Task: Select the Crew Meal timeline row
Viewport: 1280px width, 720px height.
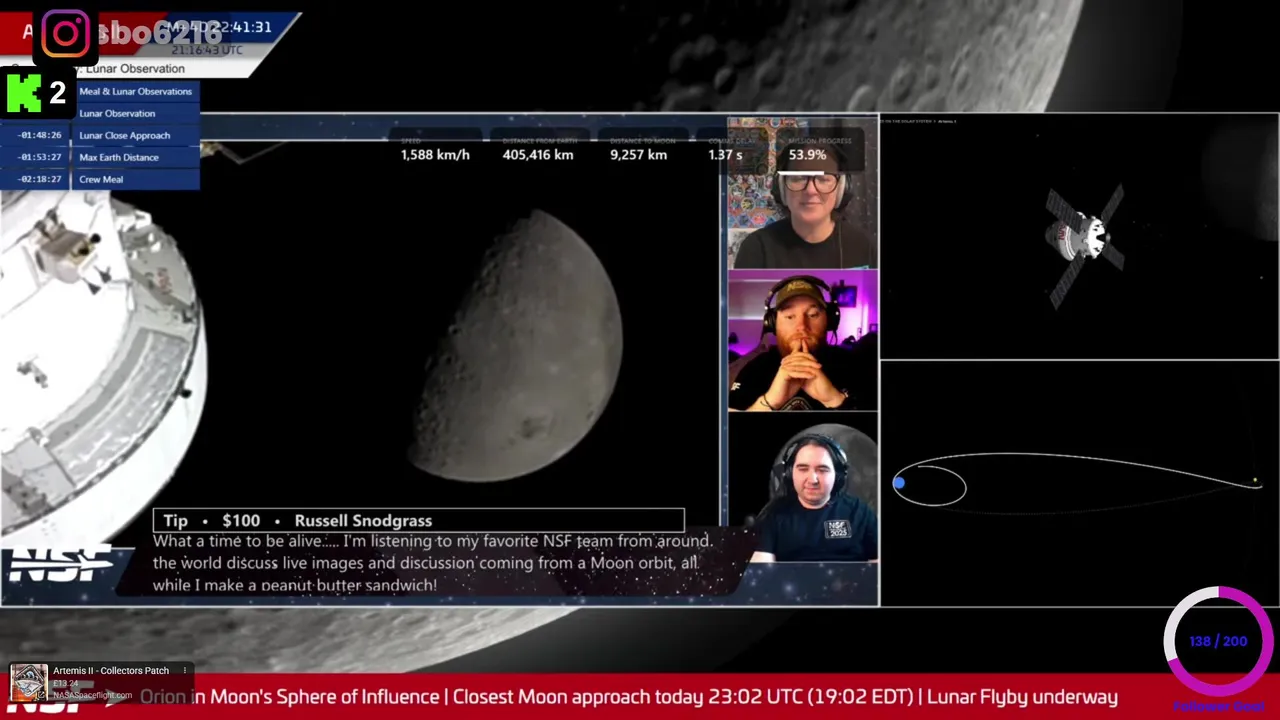Action: click(100, 179)
